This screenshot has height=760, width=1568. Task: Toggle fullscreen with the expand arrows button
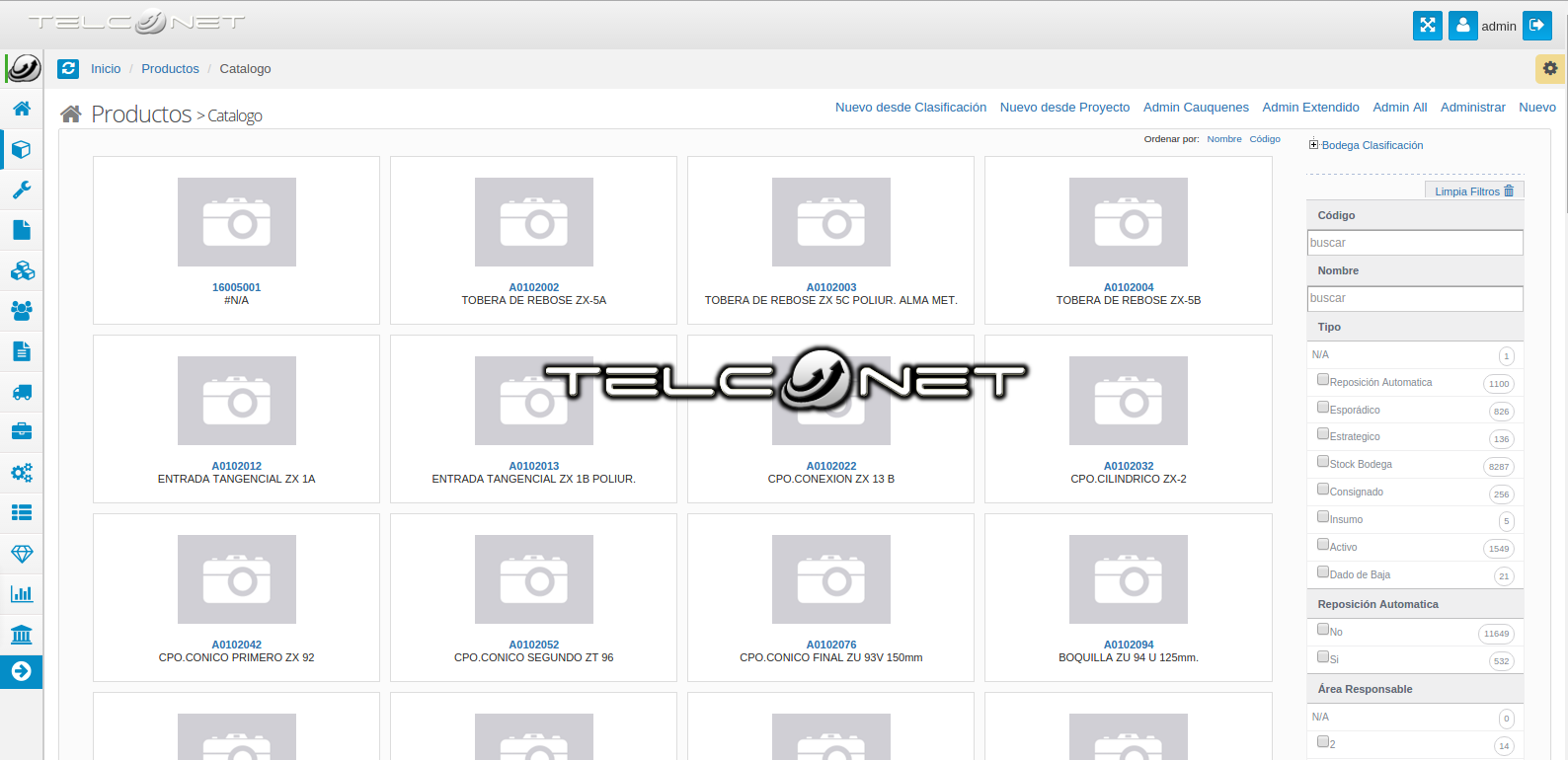point(1428,26)
